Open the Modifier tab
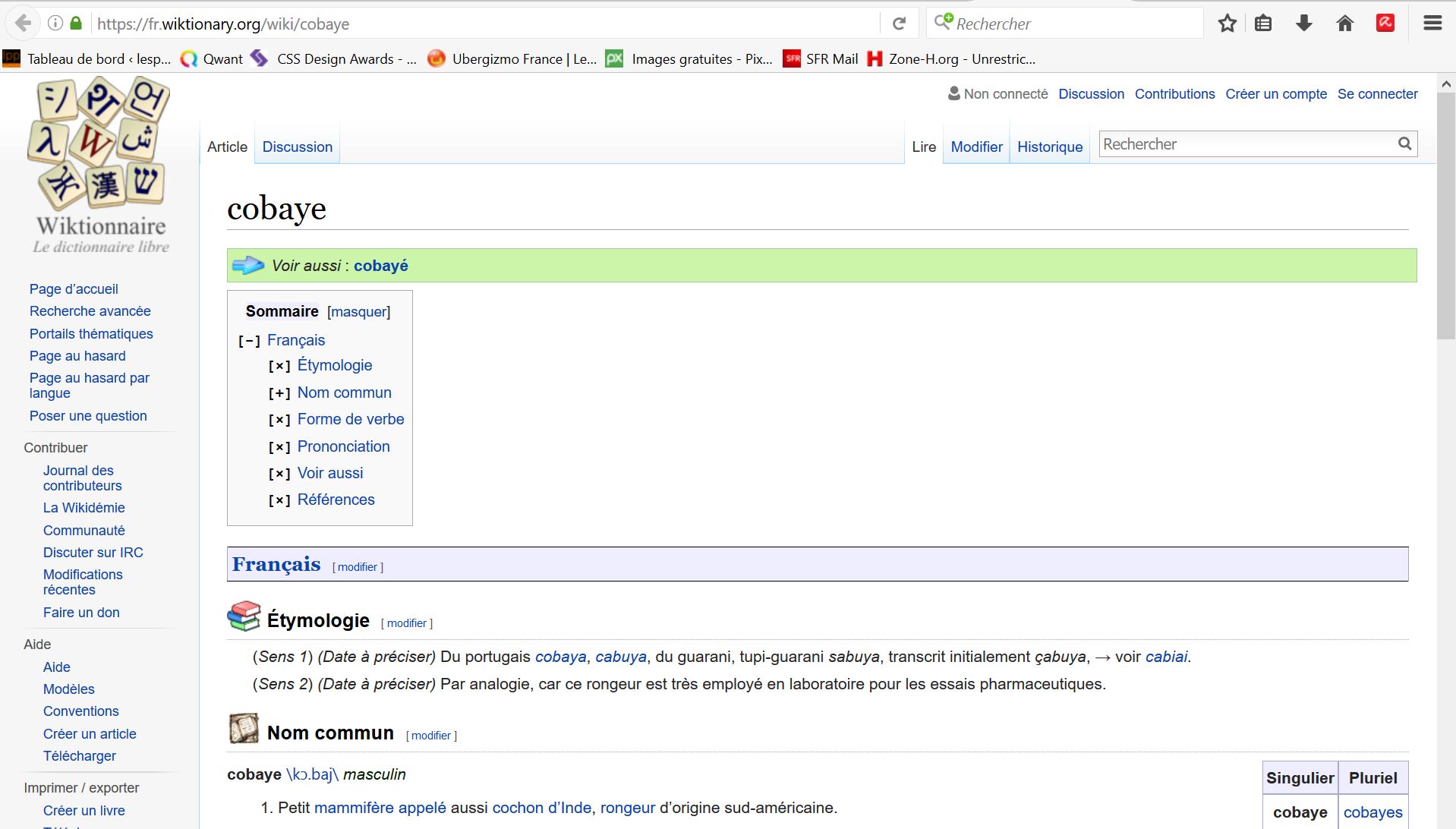 [x=976, y=147]
